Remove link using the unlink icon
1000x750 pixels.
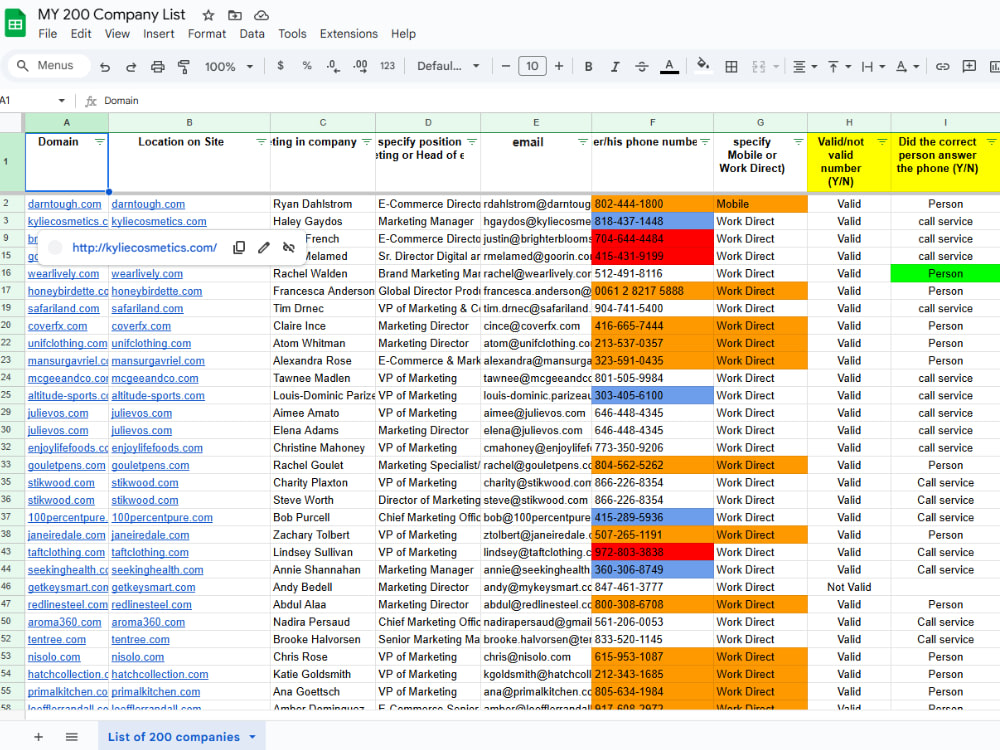click(289, 247)
